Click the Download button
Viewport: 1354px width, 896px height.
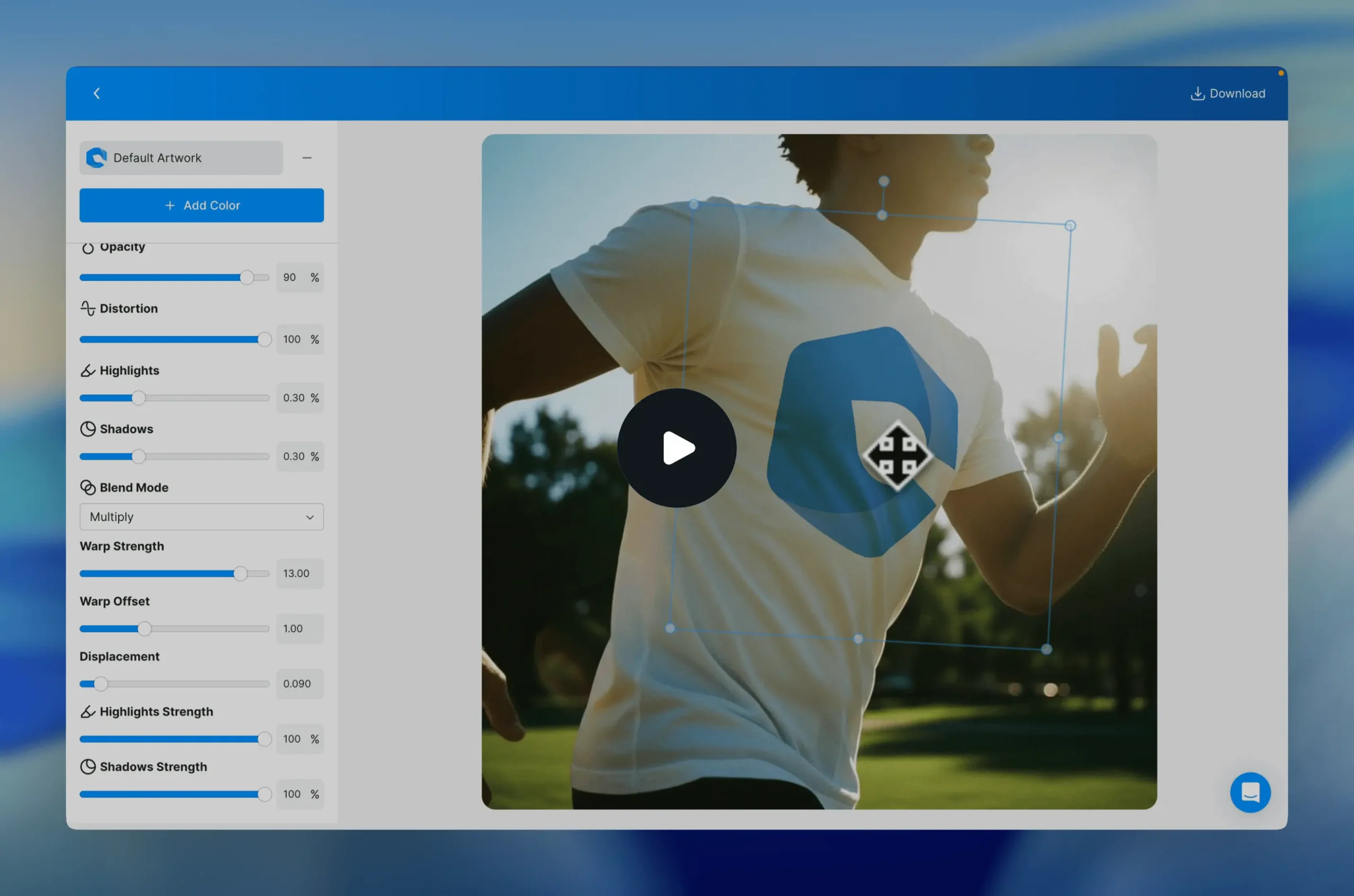(1228, 93)
